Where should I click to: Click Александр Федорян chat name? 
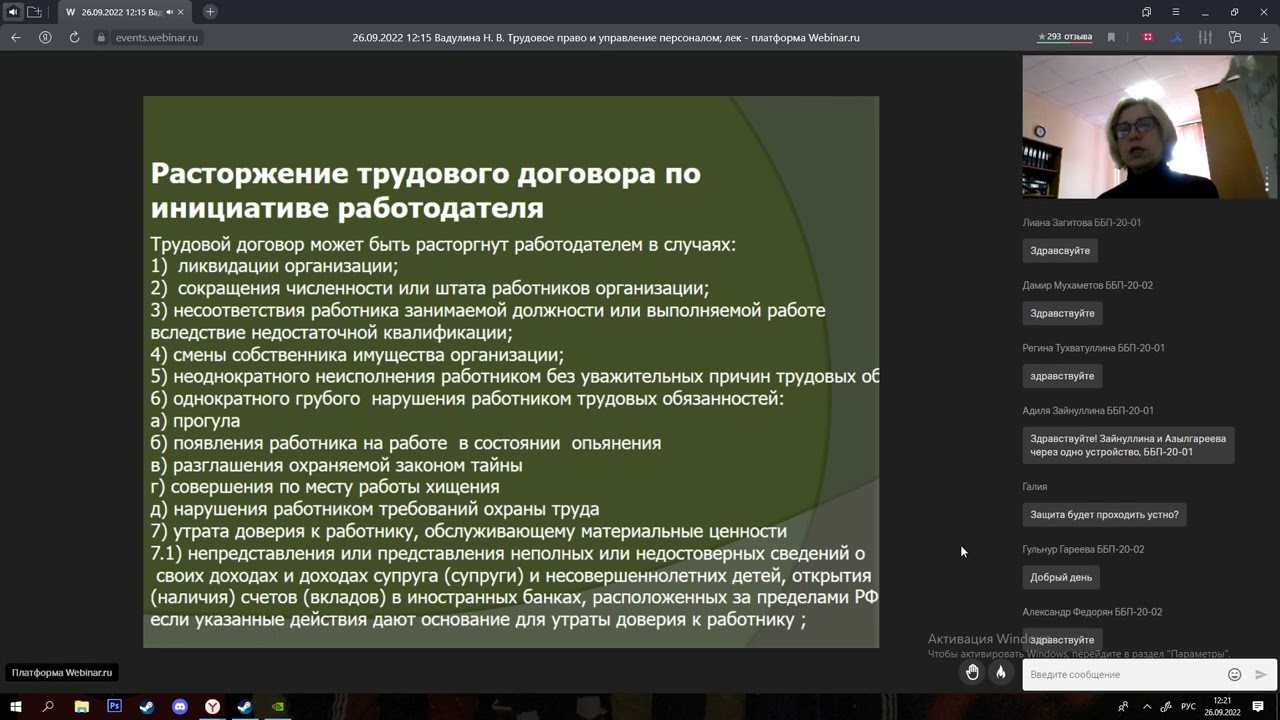1092,612
